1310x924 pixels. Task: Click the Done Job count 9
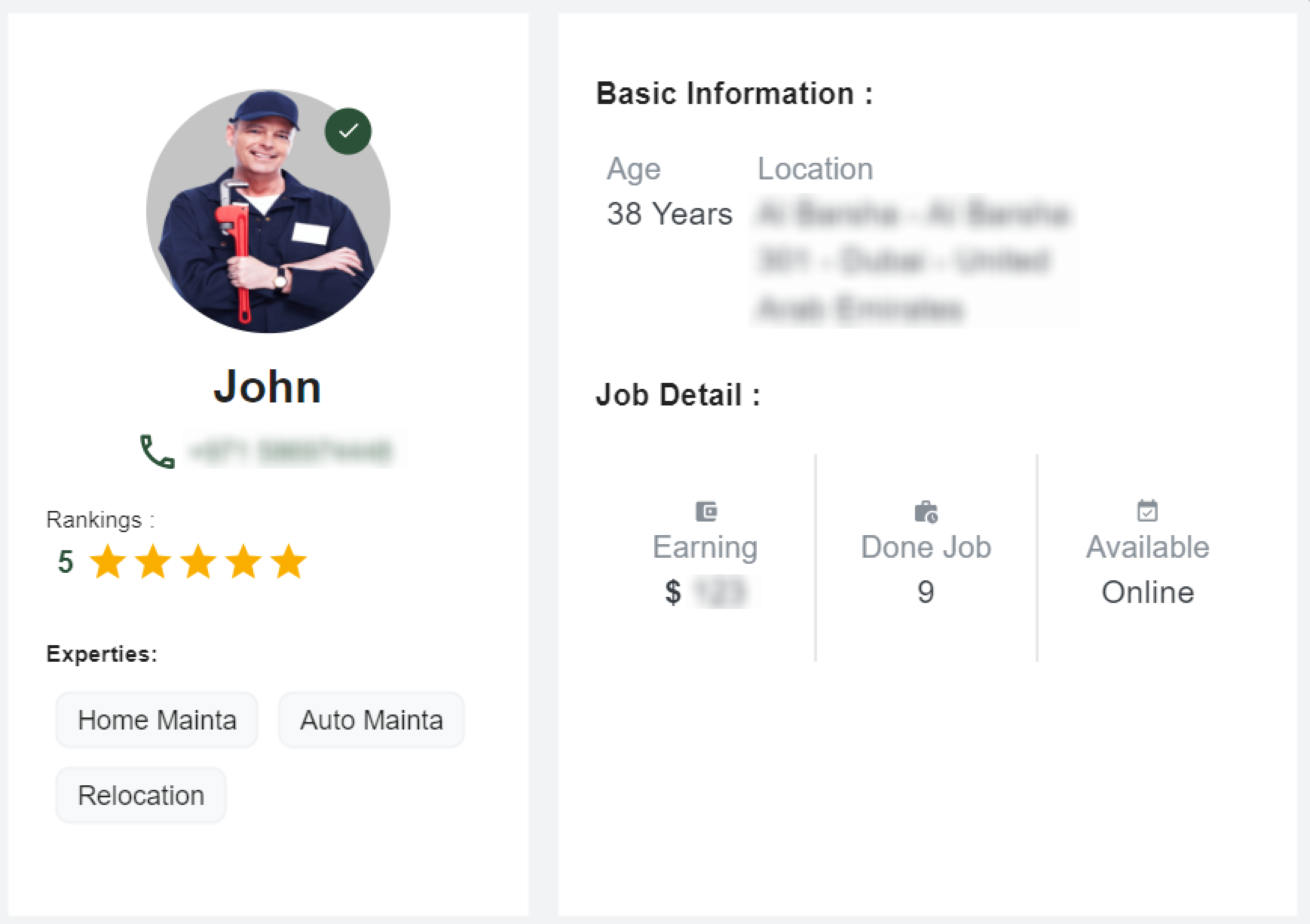click(926, 592)
